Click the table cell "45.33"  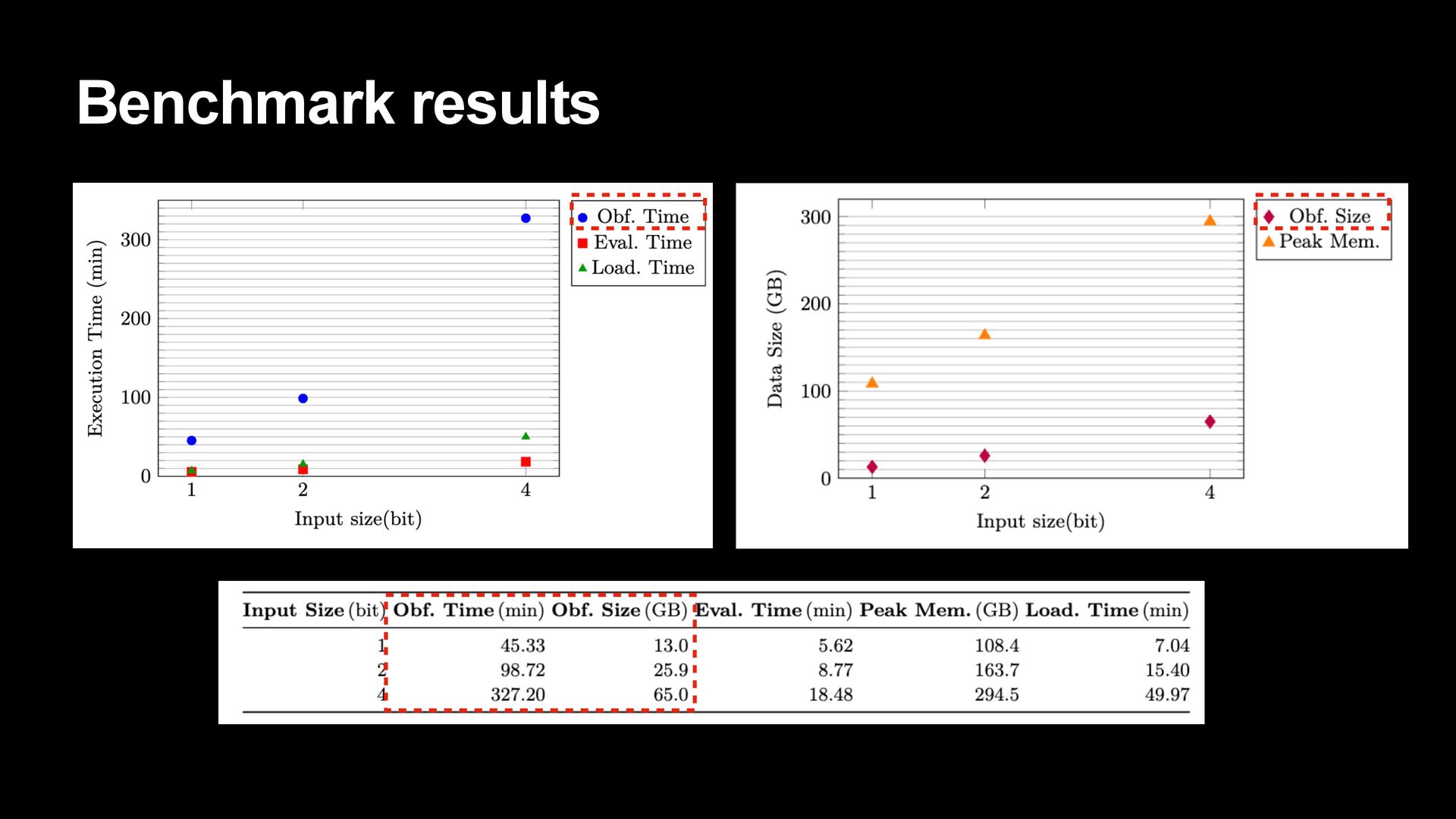tap(522, 646)
